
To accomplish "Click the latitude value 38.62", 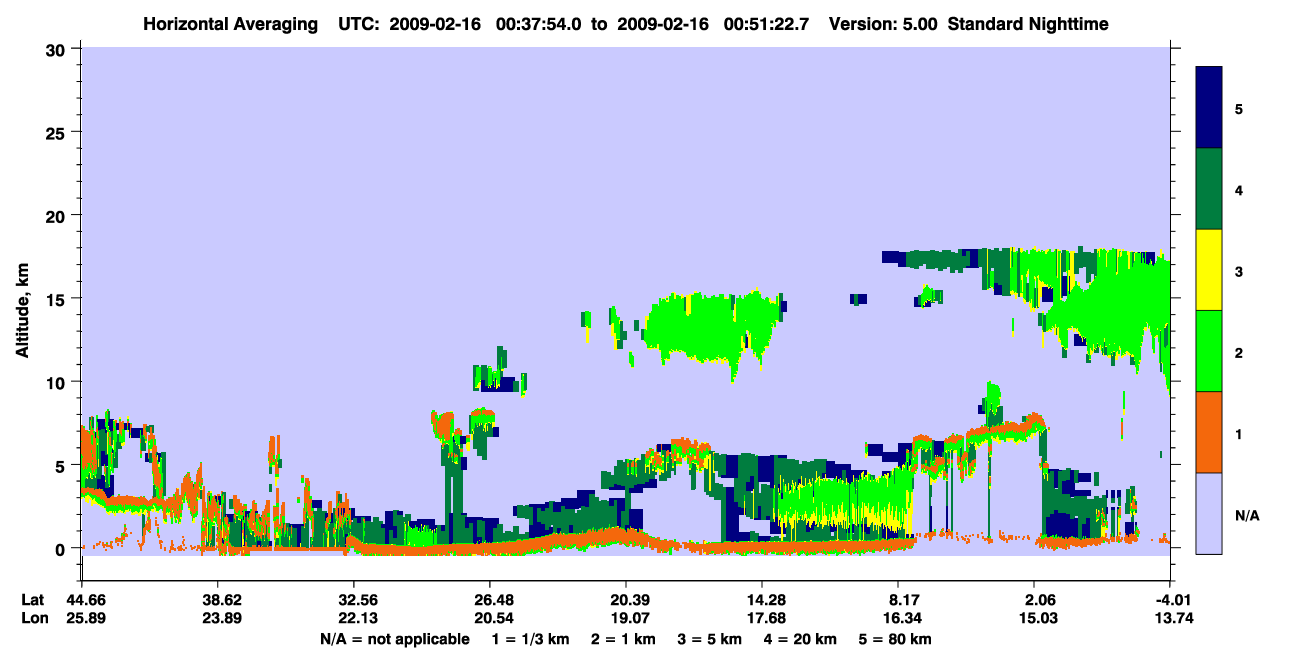I will pos(217,600).
